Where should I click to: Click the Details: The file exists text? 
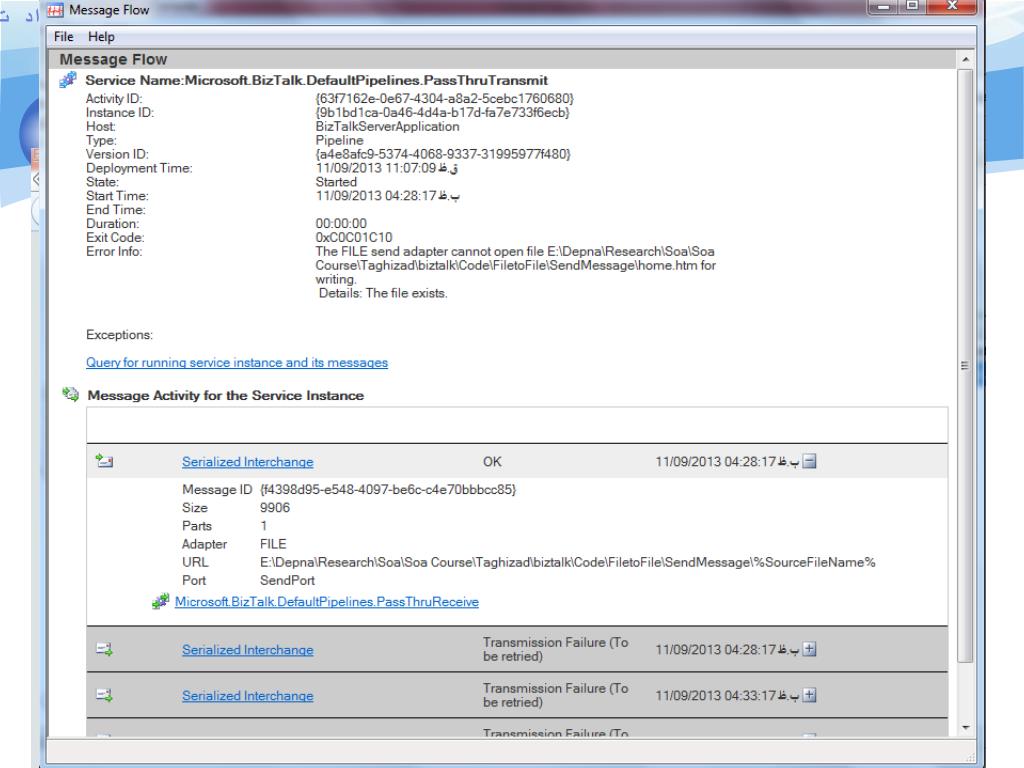pos(383,293)
